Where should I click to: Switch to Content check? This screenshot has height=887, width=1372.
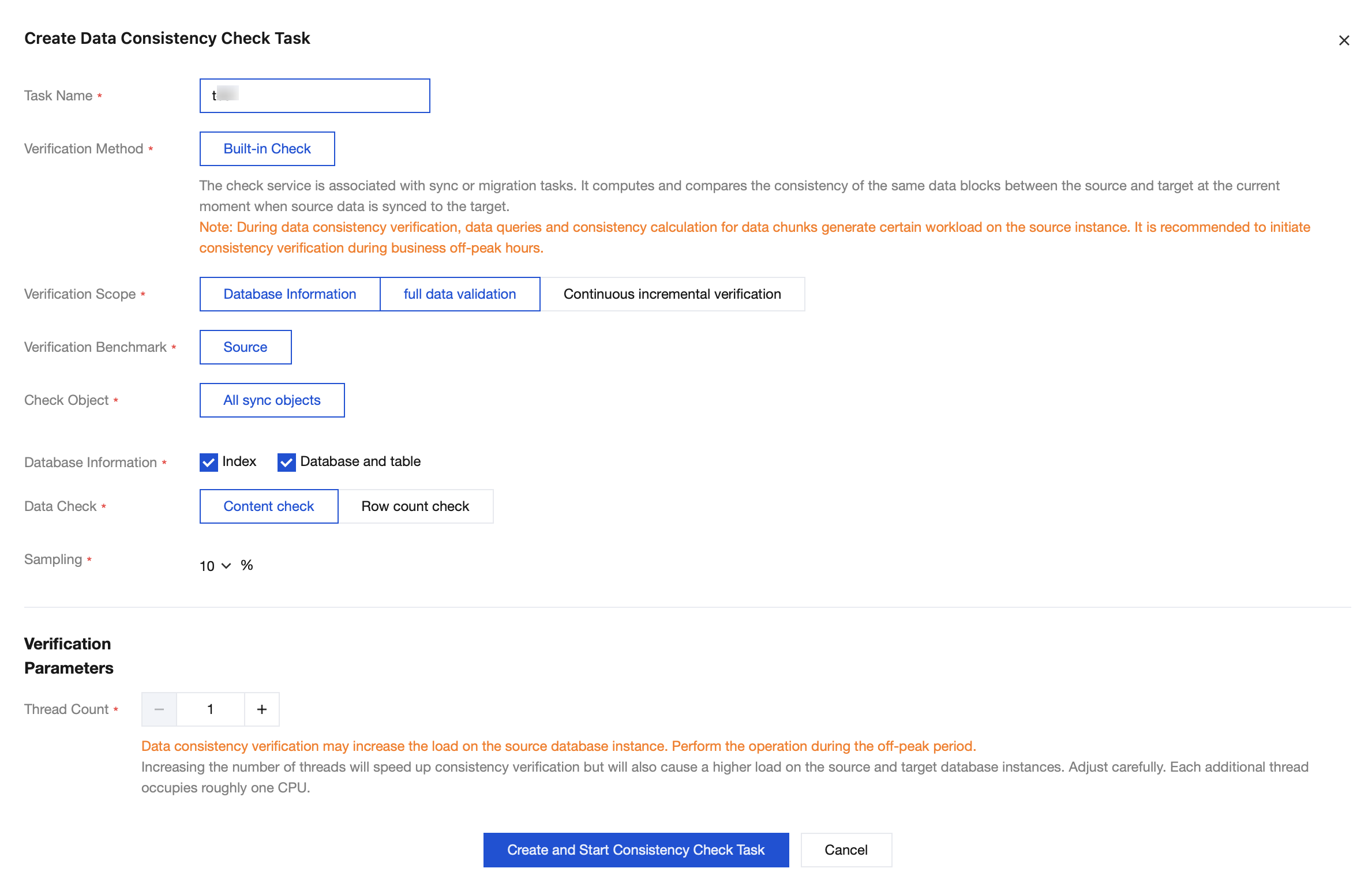pyautogui.click(x=268, y=506)
